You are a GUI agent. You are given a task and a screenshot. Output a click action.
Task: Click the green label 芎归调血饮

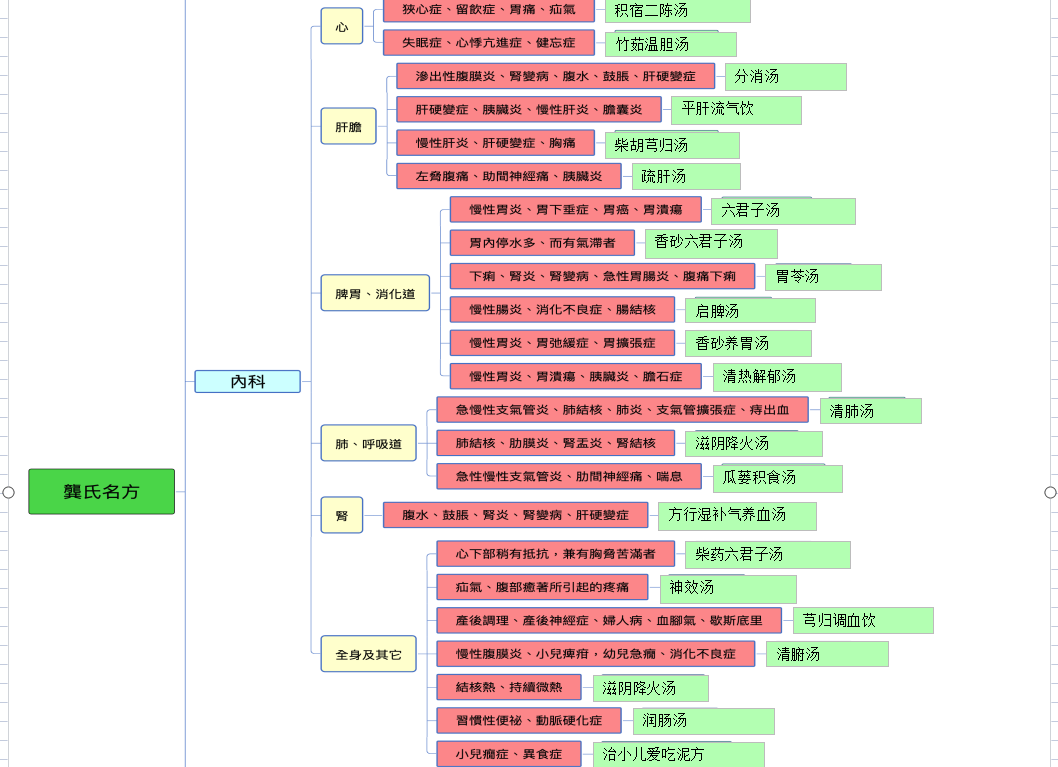[x=863, y=621]
